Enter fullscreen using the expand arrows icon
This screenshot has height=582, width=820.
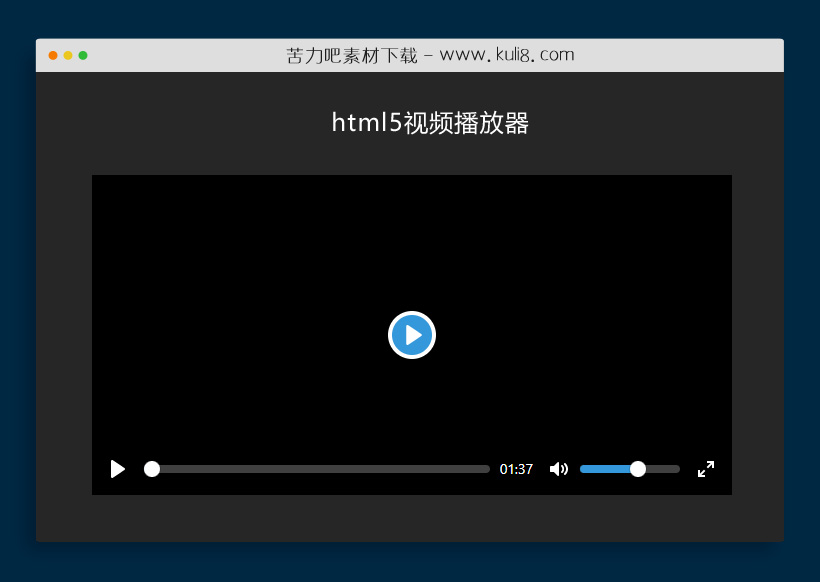coord(706,469)
